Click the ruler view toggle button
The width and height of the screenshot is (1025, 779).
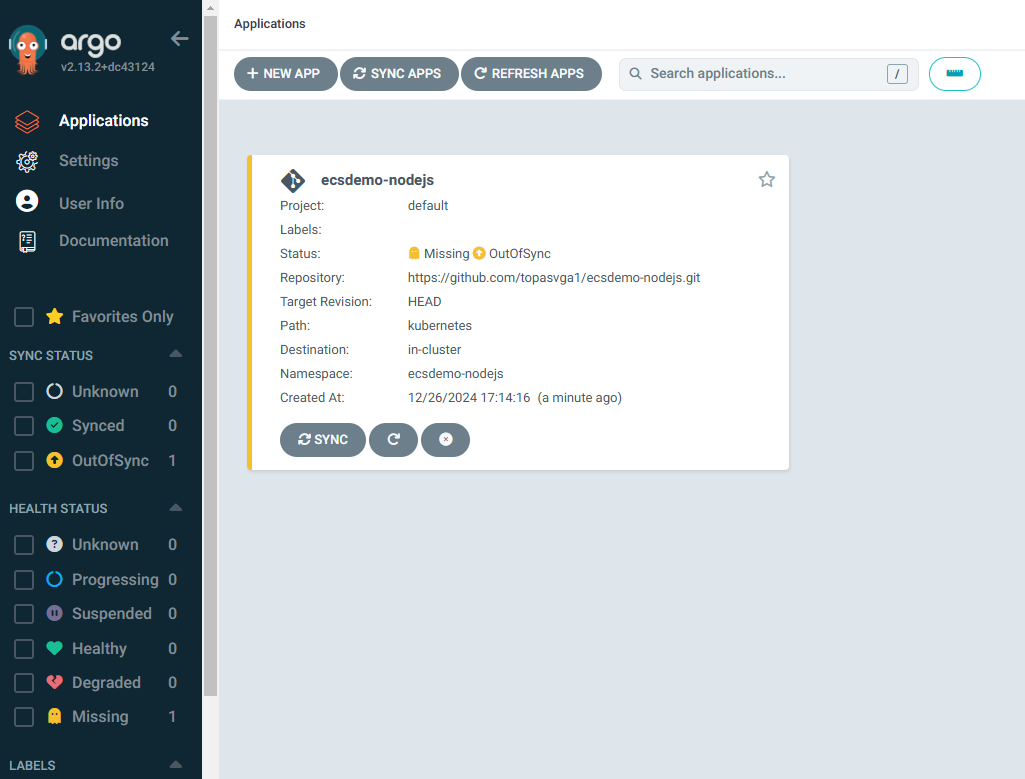coord(954,74)
